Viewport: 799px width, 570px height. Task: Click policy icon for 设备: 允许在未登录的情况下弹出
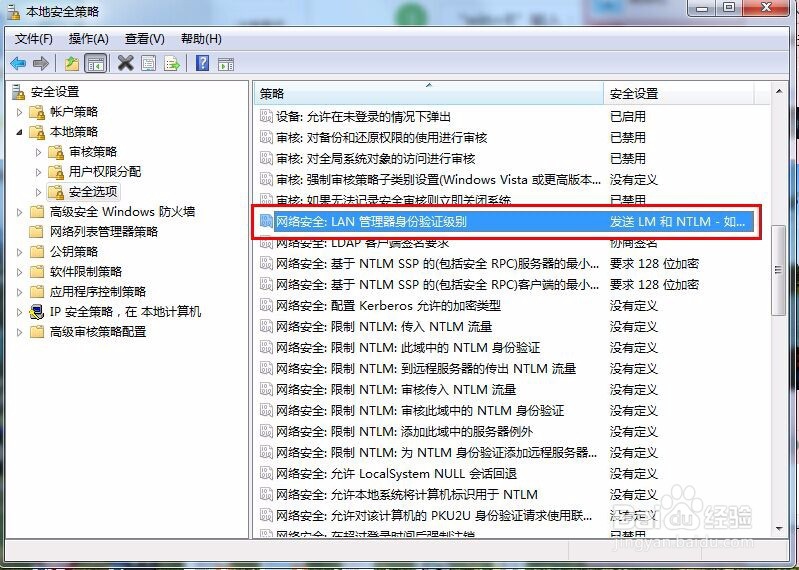266,116
